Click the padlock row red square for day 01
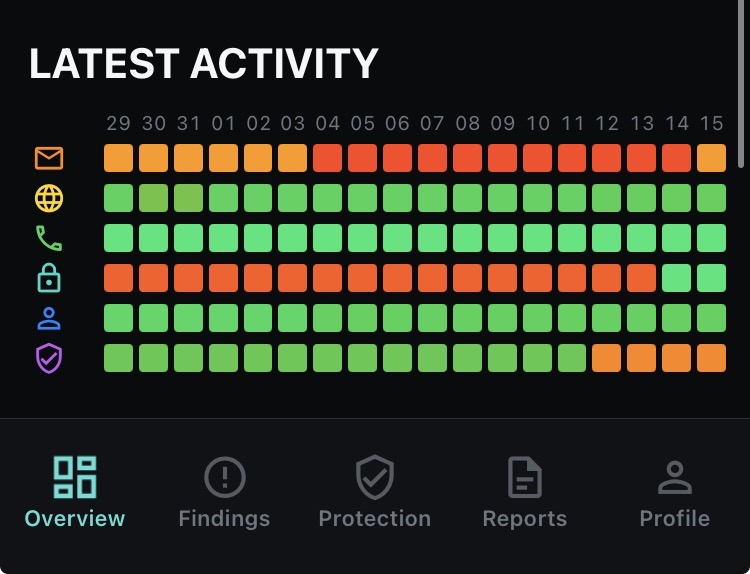Screen dimensions: 750x574 [223, 278]
